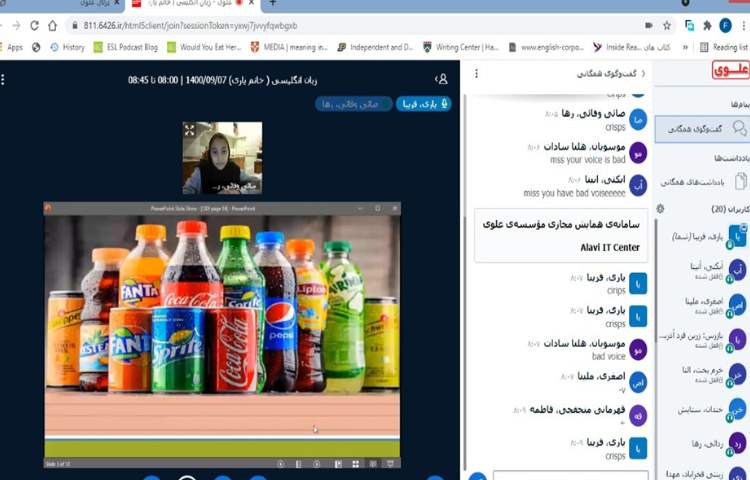Image resolution: width=750 pixels, height=480 pixels.
Task: Open Chrome three-dot menu
Action: tap(744, 26)
